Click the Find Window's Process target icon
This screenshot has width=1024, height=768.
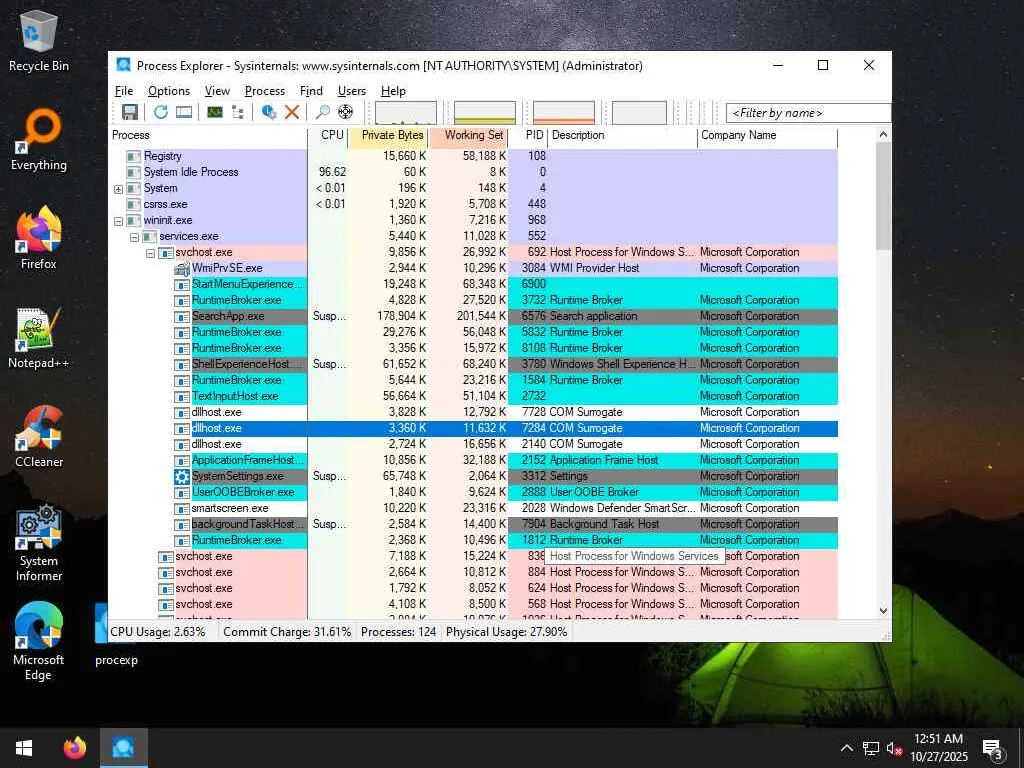click(345, 112)
